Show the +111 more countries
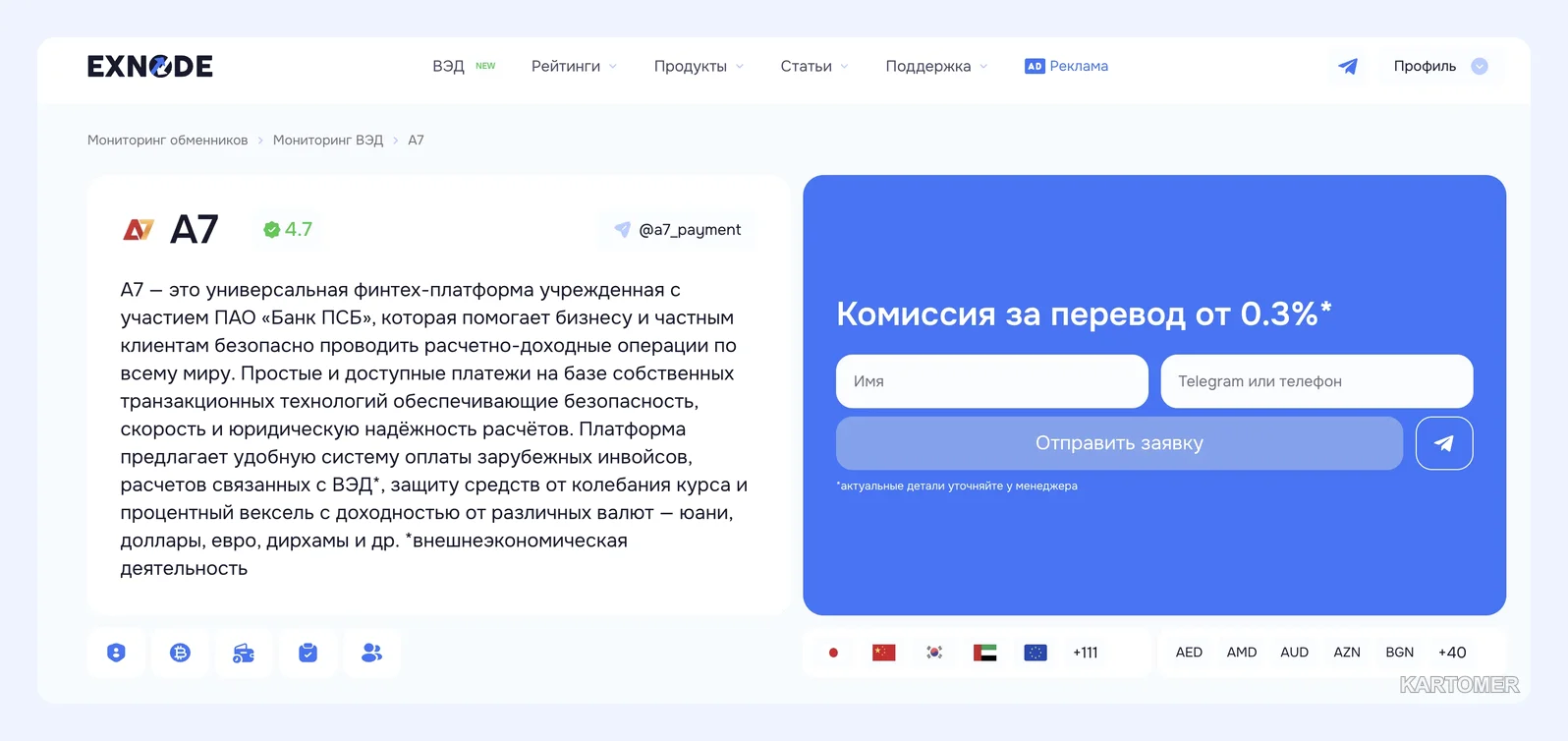 (1086, 653)
